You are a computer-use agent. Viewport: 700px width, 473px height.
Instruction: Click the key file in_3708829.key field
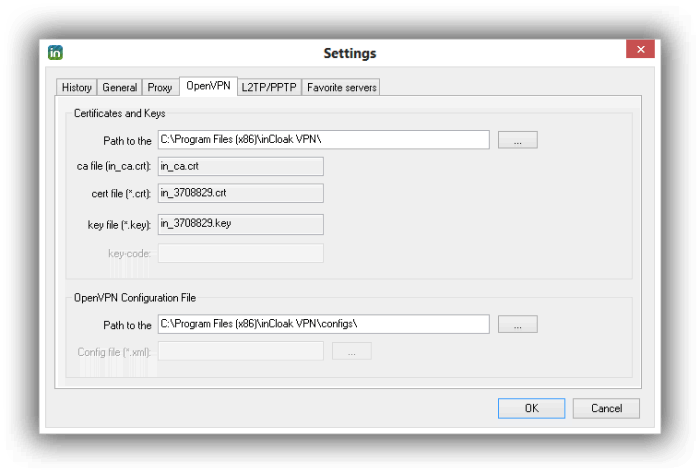(241, 224)
